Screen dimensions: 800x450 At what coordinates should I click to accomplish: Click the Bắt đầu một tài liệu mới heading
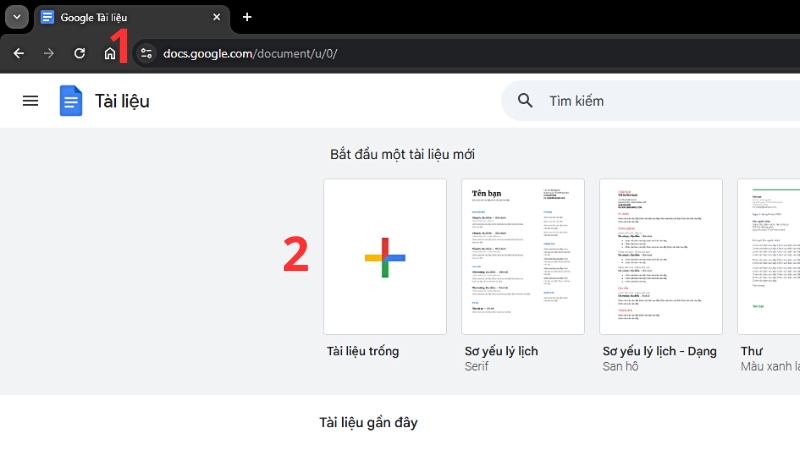pos(402,154)
